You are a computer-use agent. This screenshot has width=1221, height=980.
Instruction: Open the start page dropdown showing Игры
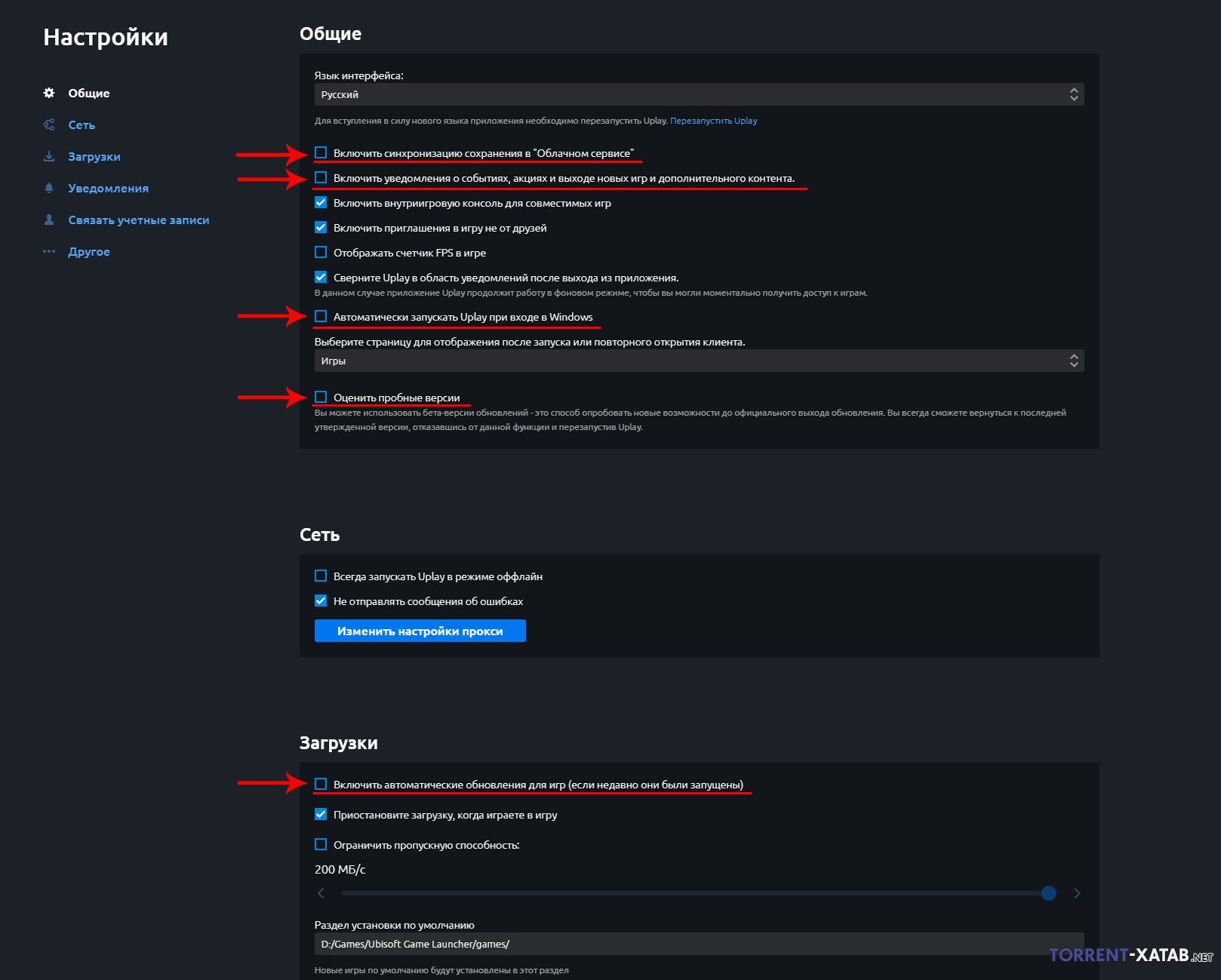pyautogui.click(x=699, y=361)
